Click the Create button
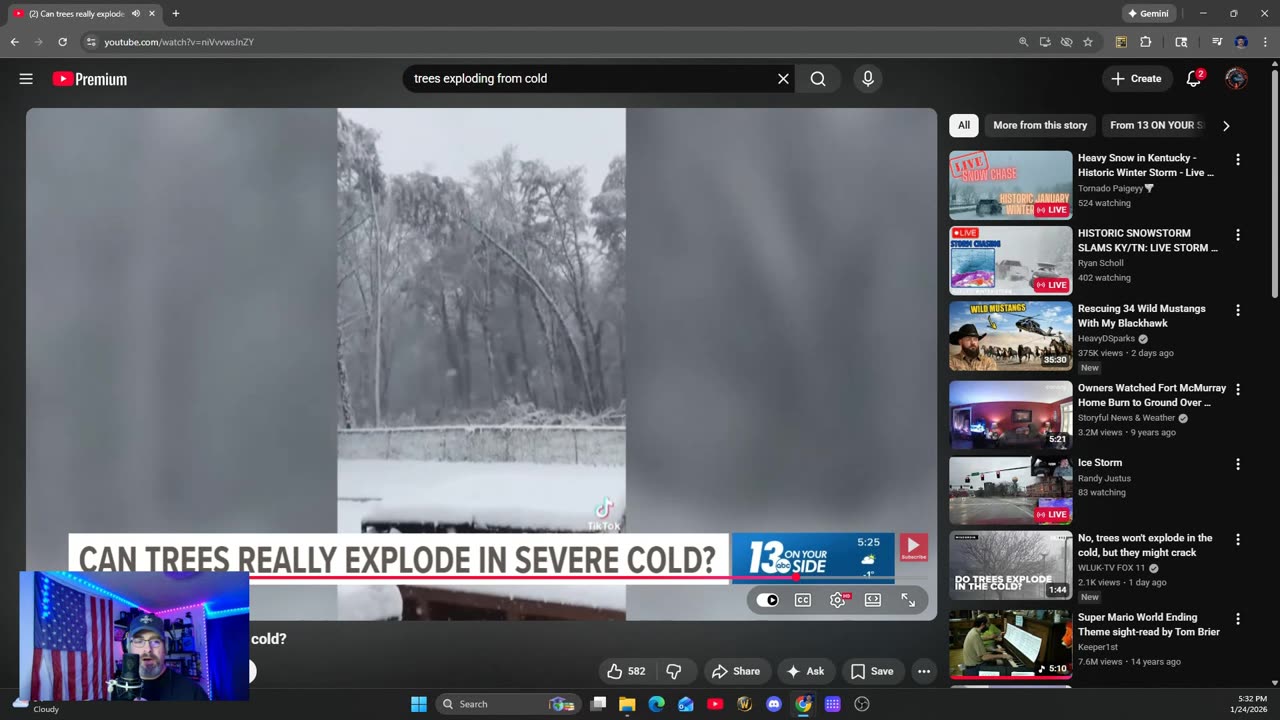The height and width of the screenshot is (720, 1280). pos(1137,79)
